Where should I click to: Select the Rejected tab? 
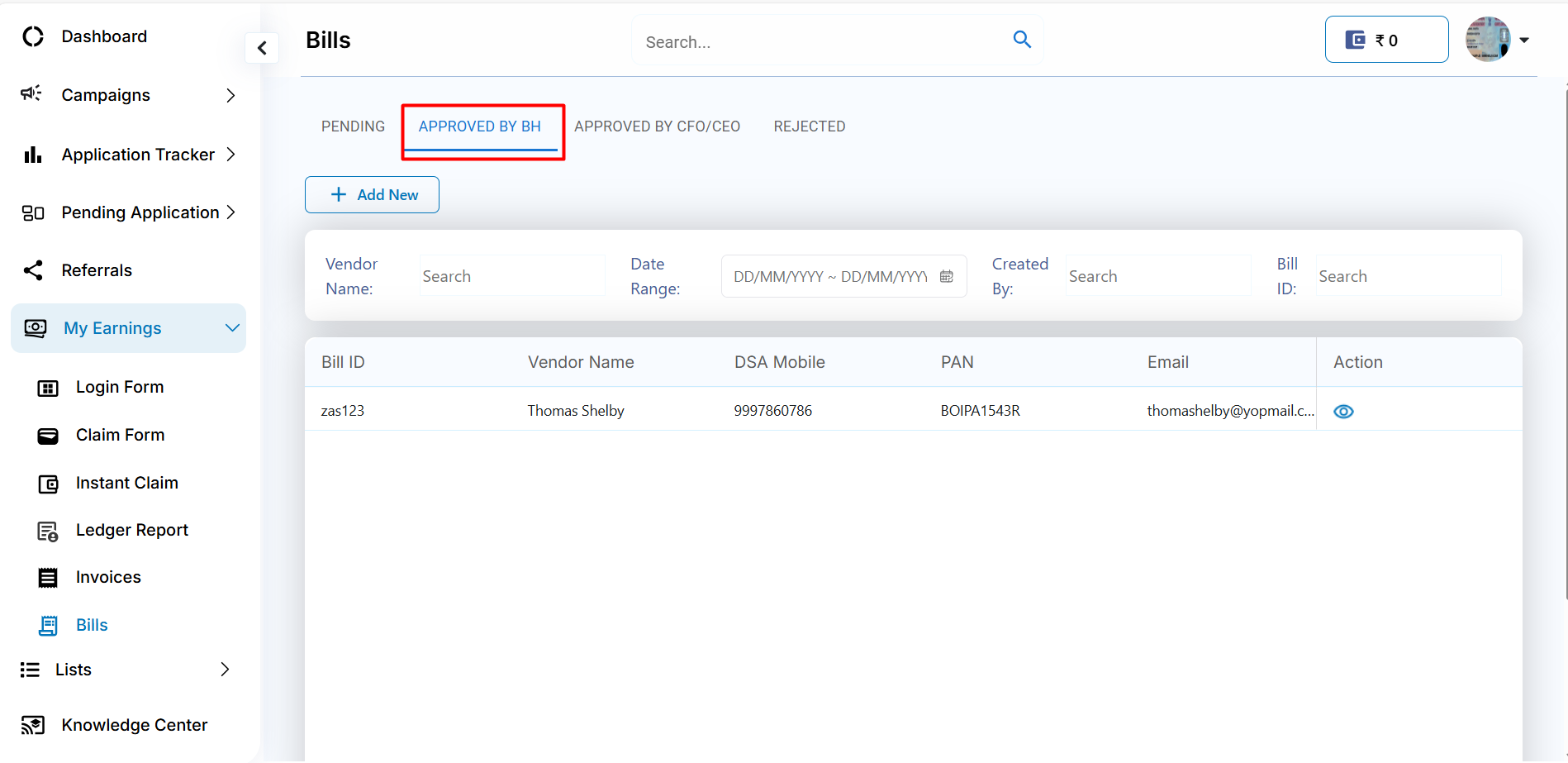(x=809, y=126)
